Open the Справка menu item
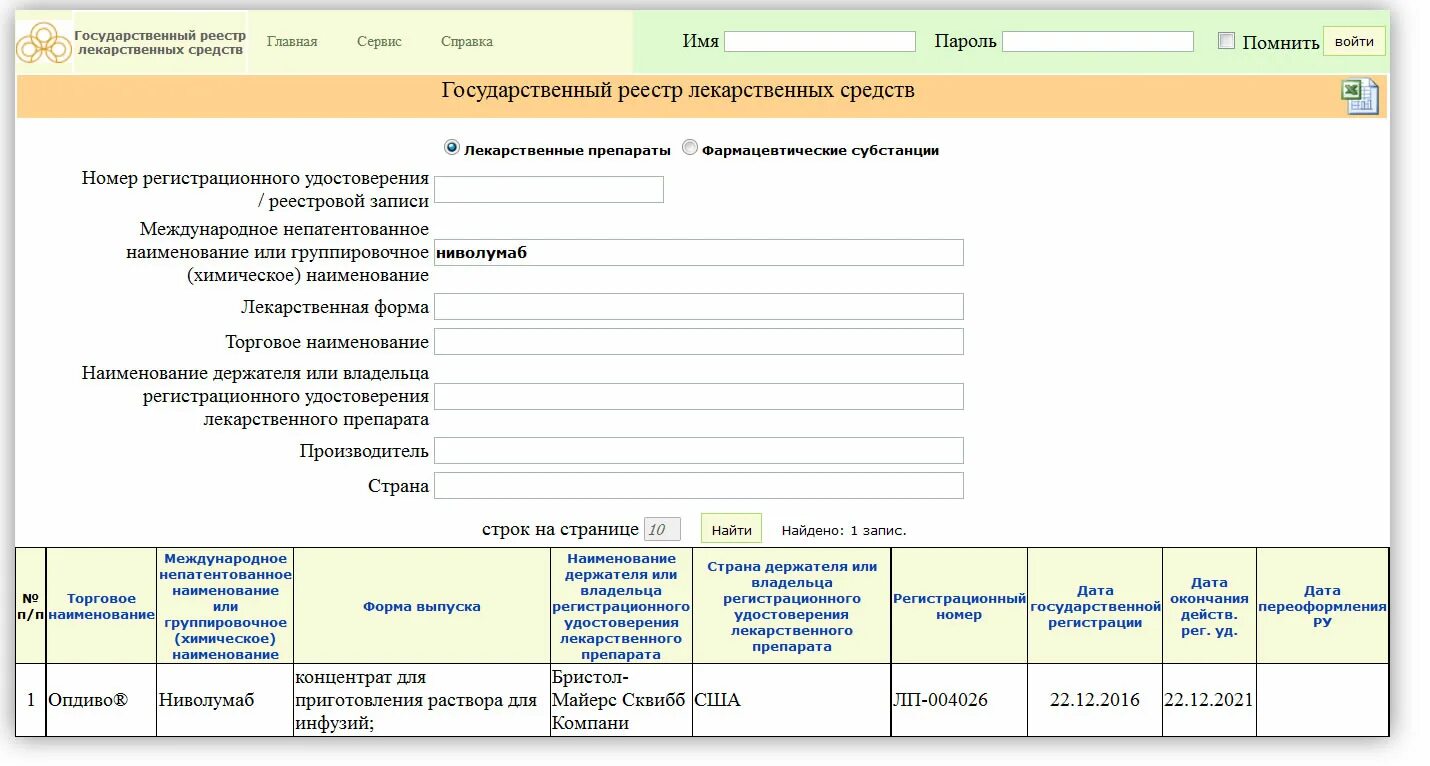This screenshot has width=1430, height=766. click(x=467, y=42)
